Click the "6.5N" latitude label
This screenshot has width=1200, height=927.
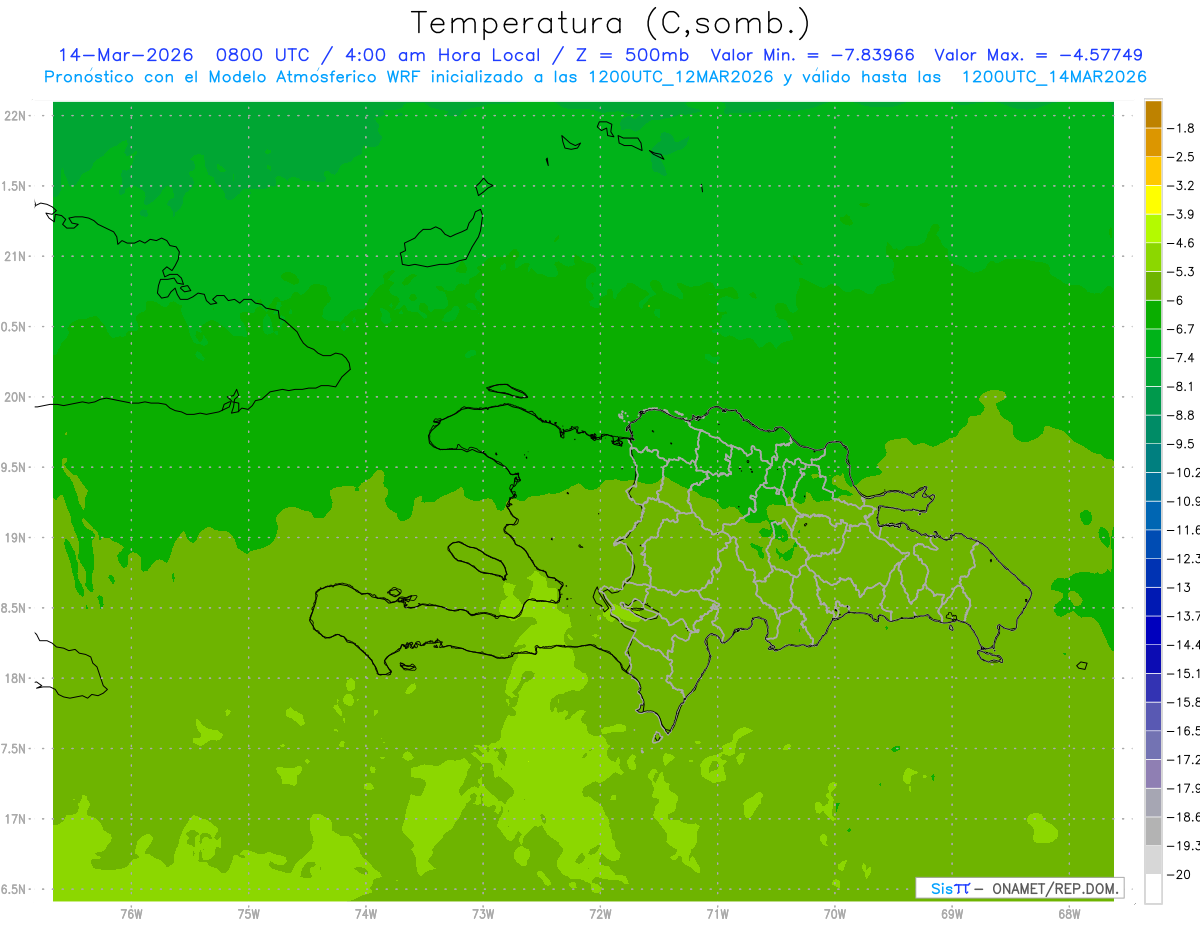click(x=15, y=890)
